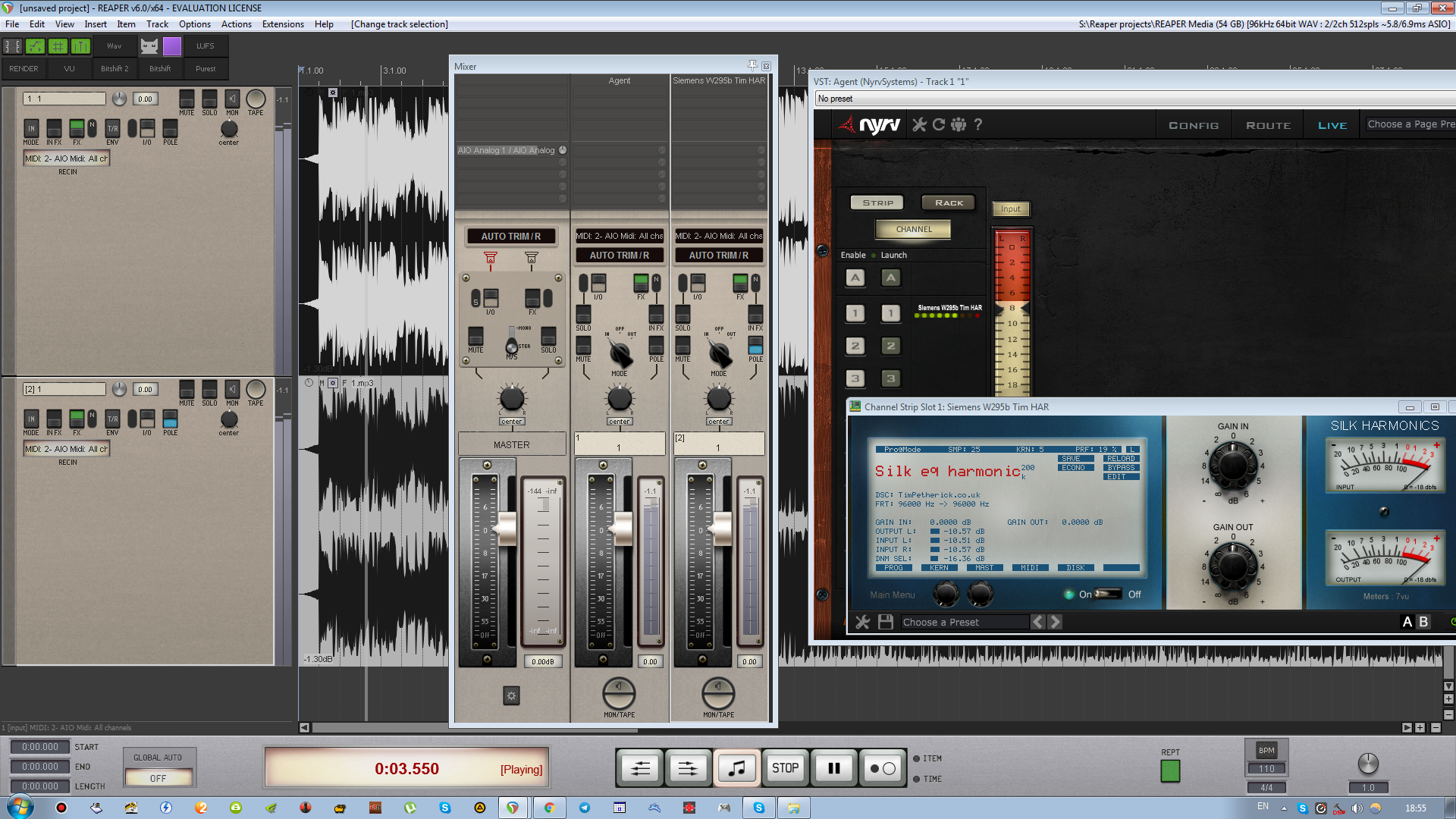The height and width of the screenshot is (819, 1456).
Task: Click the mixer settings gear icon
Action: [512, 695]
